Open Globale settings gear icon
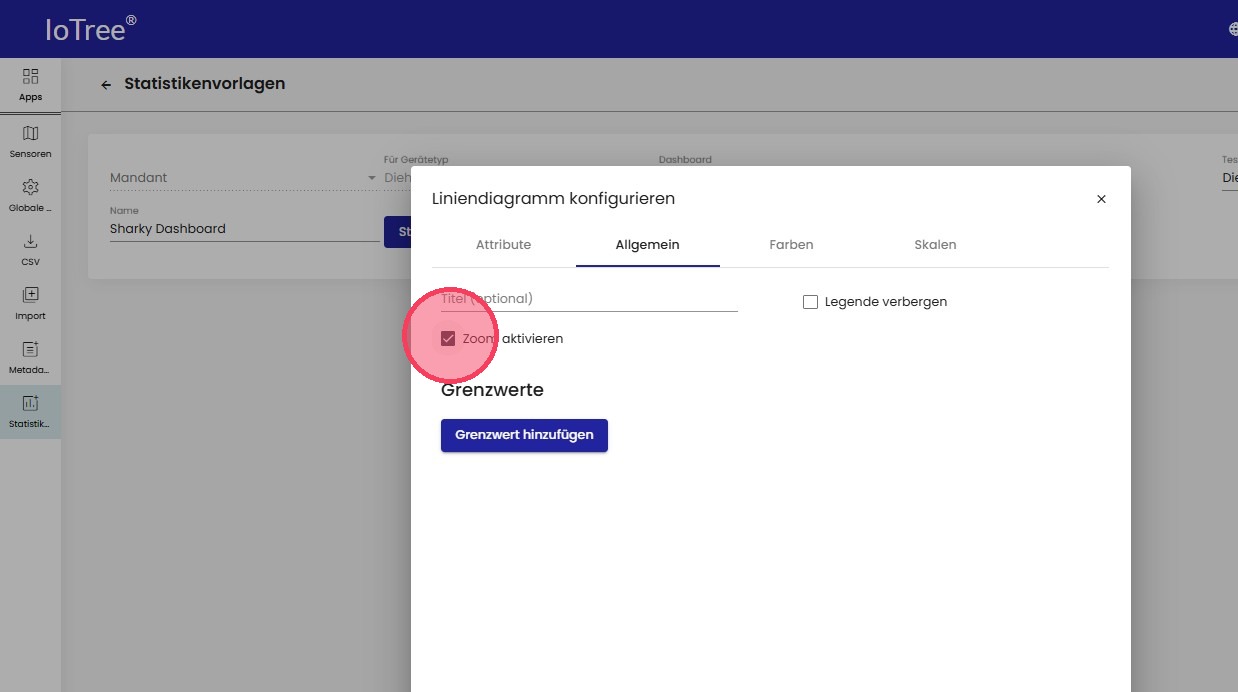This screenshot has width=1238, height=692. point(30,188)
